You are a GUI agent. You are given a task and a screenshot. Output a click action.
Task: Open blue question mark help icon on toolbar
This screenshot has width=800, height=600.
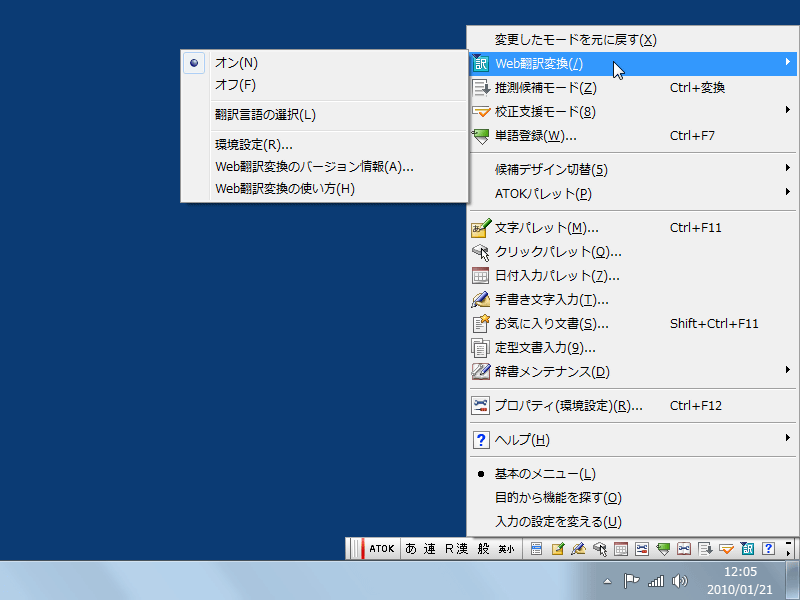tap(768, 549)
